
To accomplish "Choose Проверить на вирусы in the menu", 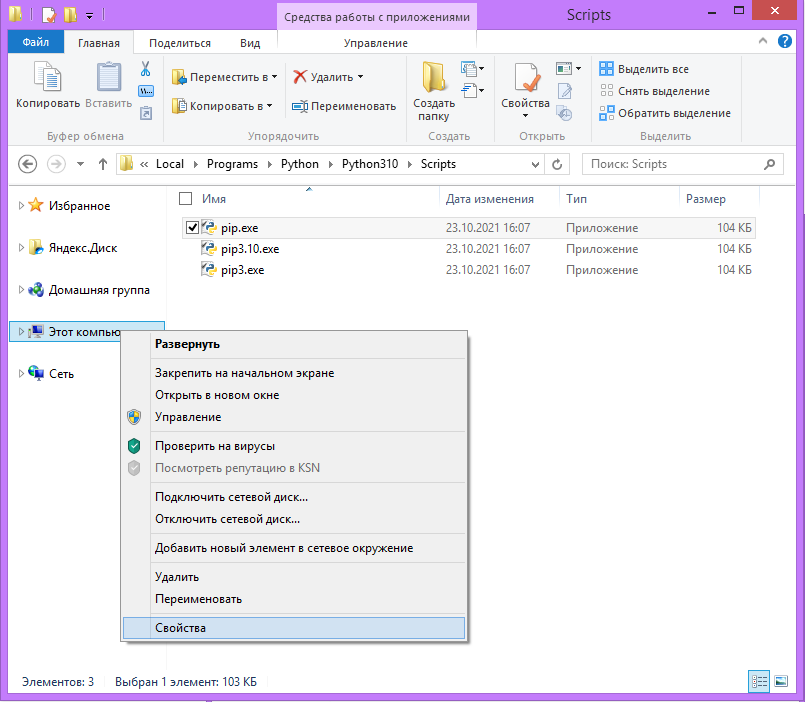I will tap(294, 446).
